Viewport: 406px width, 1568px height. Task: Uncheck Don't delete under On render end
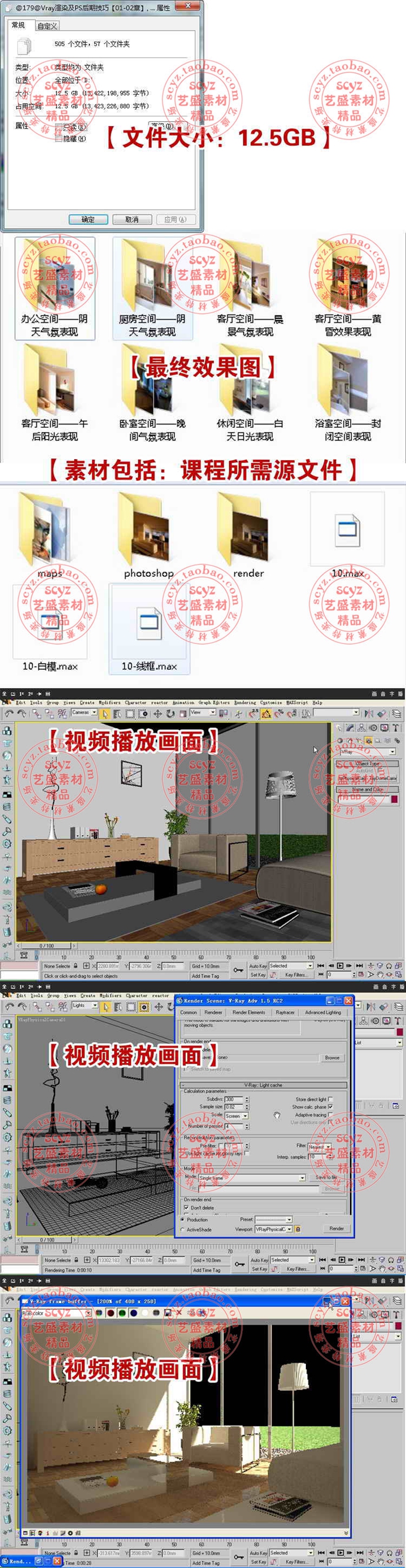tap(187, 1207)
